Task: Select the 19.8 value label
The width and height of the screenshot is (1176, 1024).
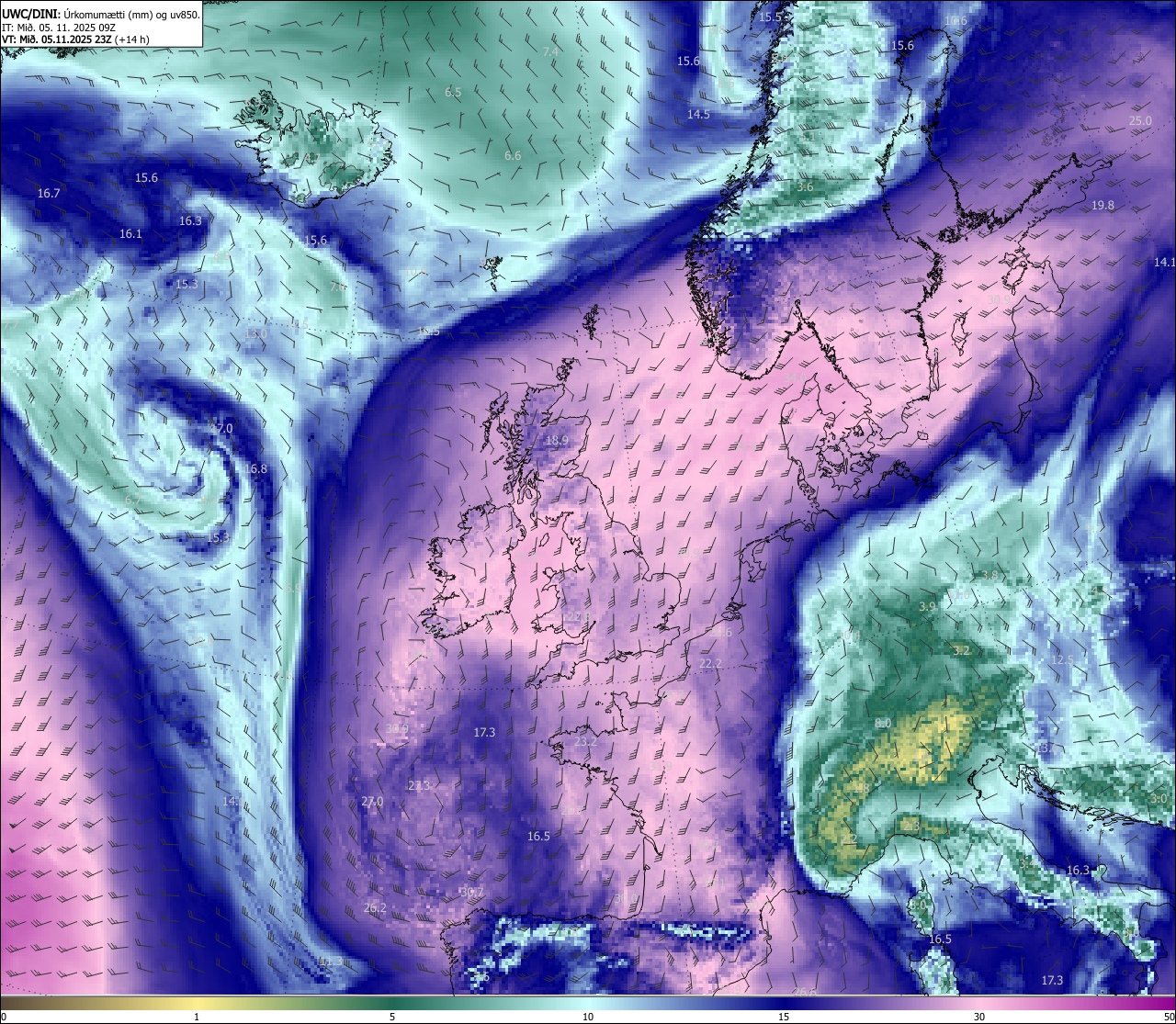Action: [1102, 205]
